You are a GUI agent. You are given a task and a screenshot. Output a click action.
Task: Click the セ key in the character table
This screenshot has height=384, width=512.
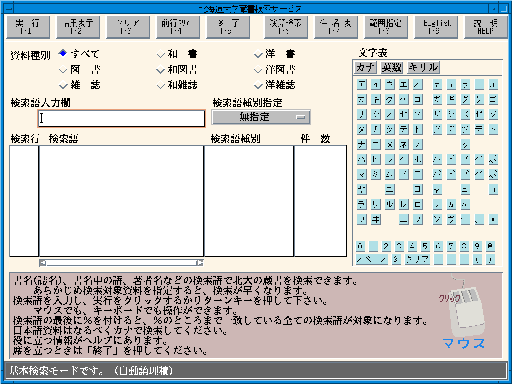[404, 114]
